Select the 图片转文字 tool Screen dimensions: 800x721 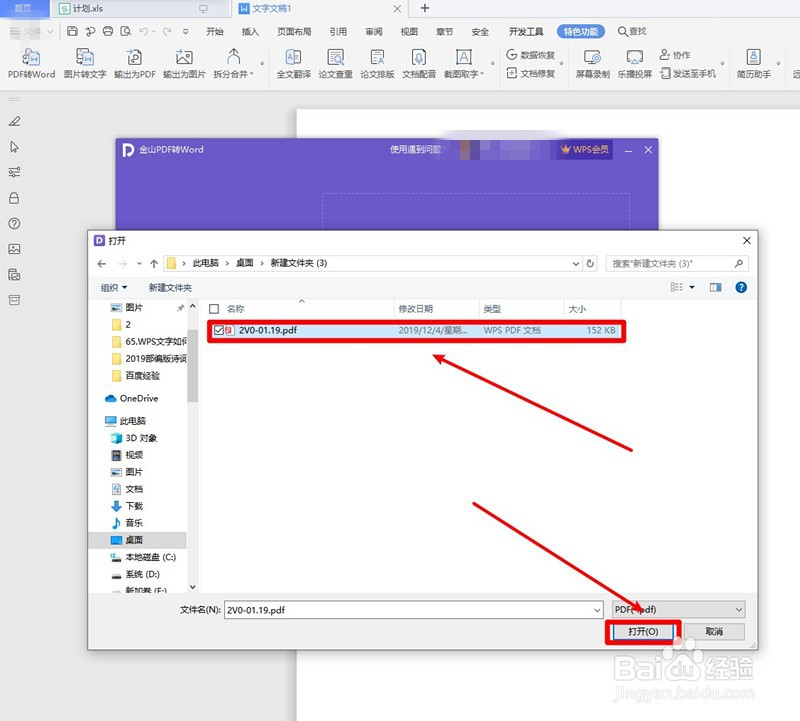click(x=85, y=63)
